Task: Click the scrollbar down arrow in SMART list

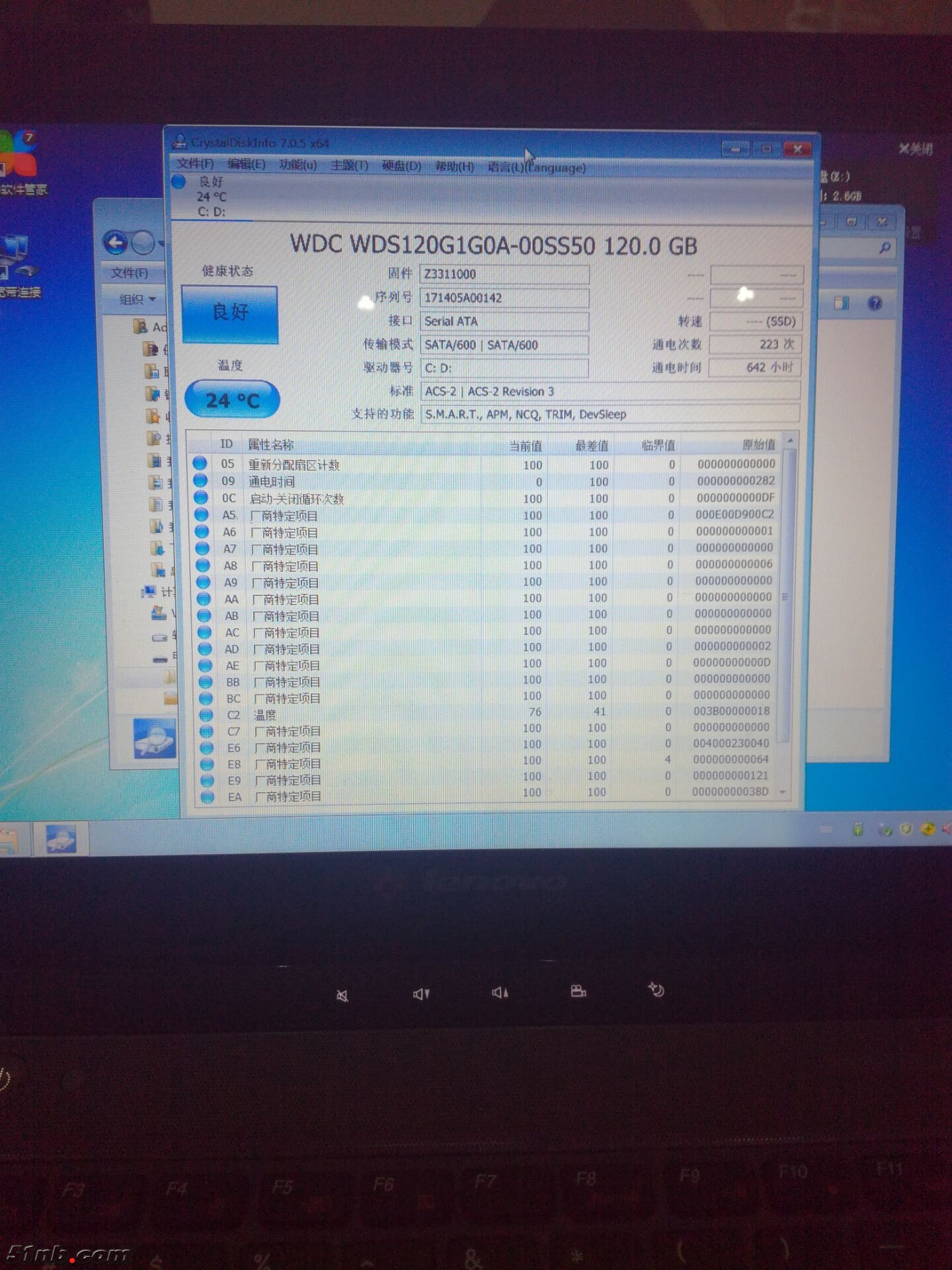Action: click(x=783, y=792)
